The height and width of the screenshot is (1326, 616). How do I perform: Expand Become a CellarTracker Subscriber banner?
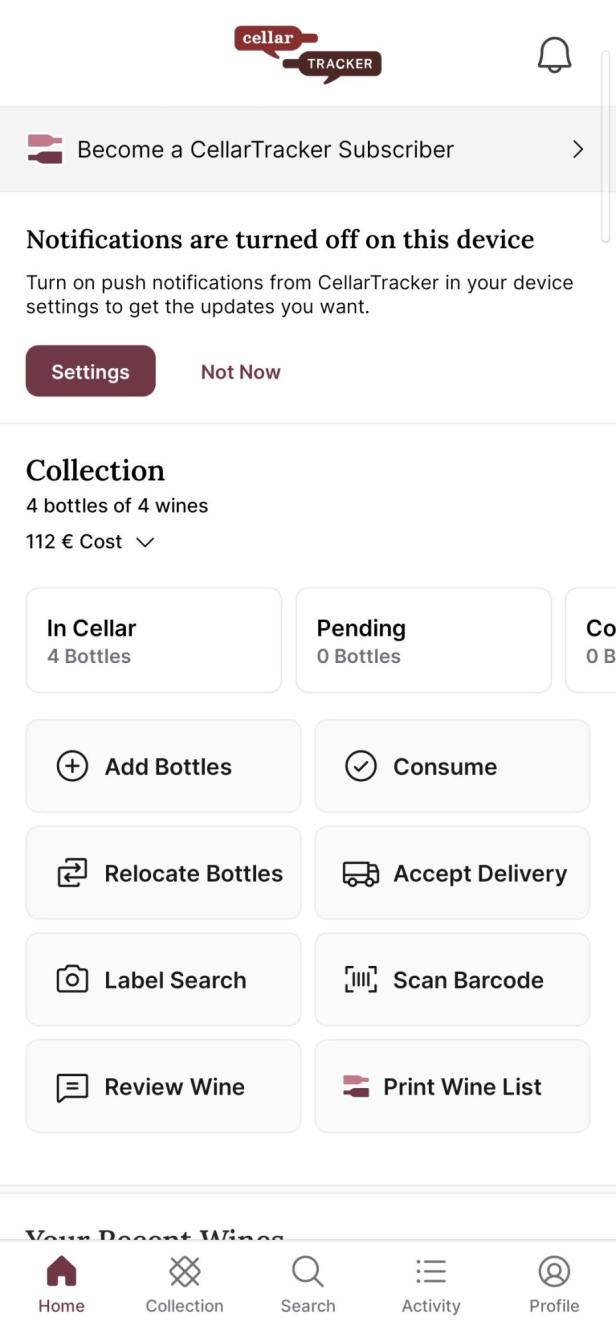coord(308,148)
